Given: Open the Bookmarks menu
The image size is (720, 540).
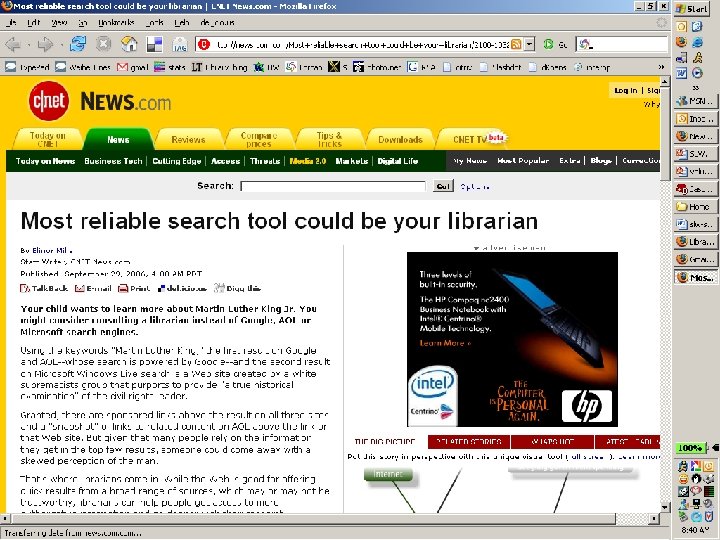Looking at the screenshot, I should pyautogui.click(x=116, y=22).
